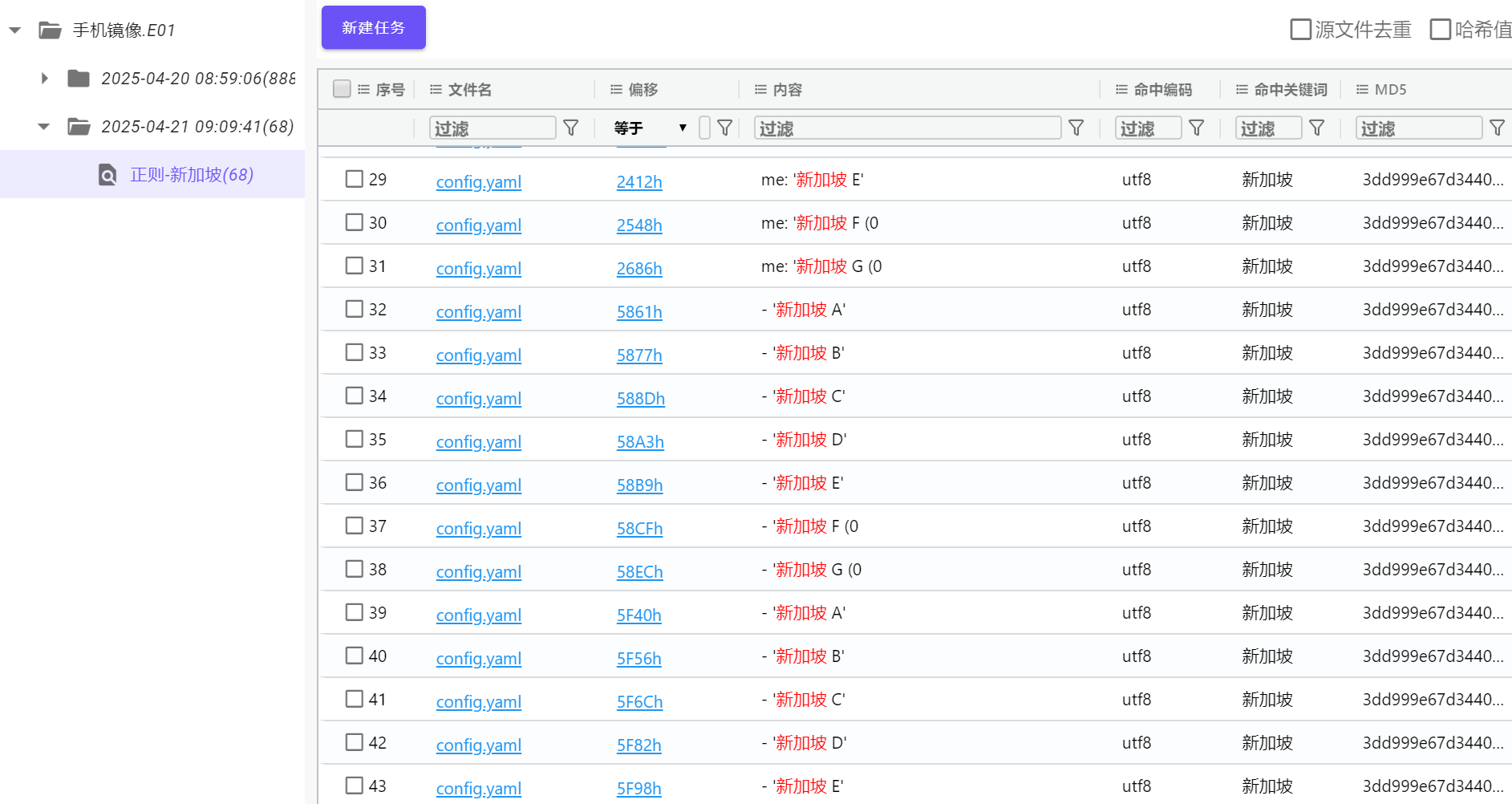Open offset 58CFh link
The height and width of the screenshot is (804, 1512).
(x=640, y=529)
